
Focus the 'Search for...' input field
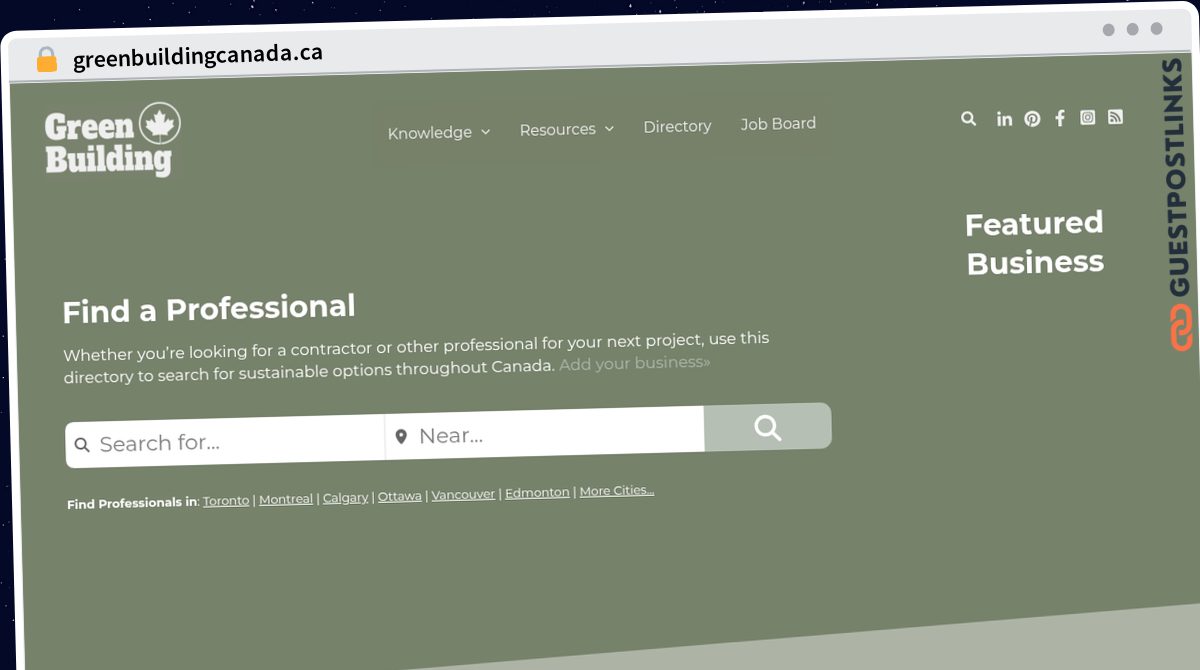click(x=226, y=443)
